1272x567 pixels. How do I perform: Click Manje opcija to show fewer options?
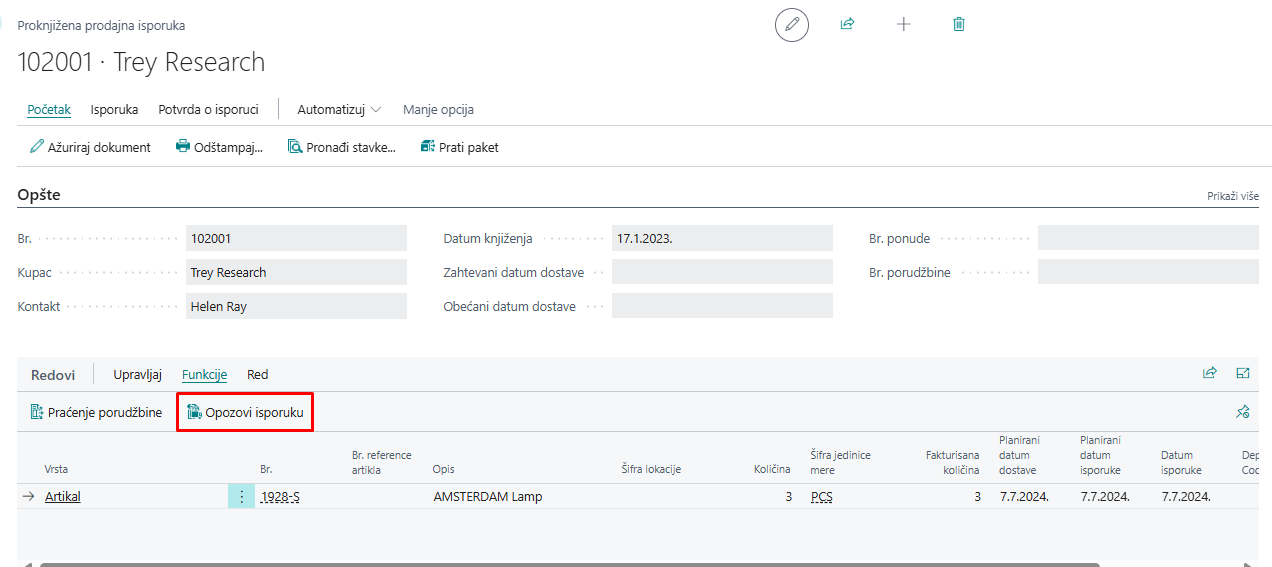[x=438, y=109]
